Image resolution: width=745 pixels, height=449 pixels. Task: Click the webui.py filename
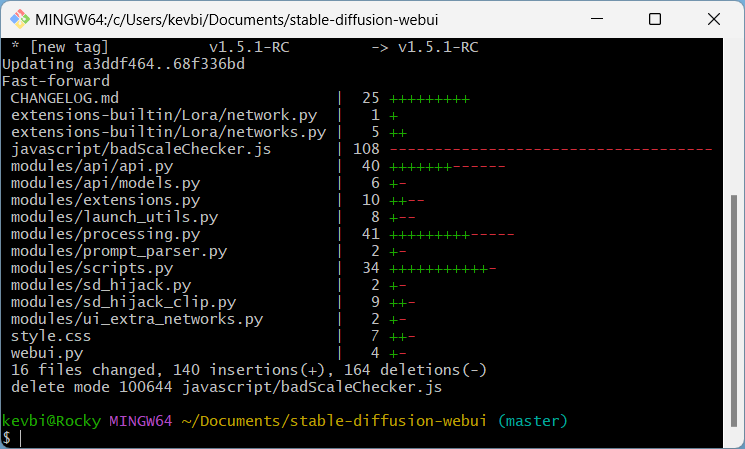[x=47, y=353]
